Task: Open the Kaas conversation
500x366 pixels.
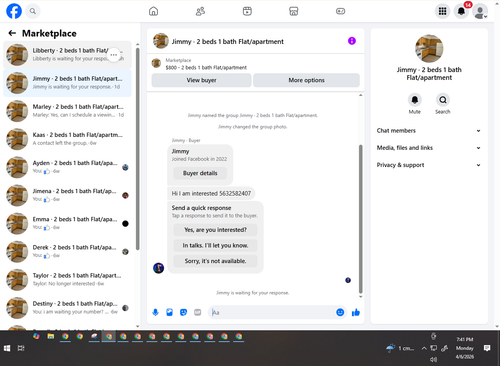Action: point(68,139)
